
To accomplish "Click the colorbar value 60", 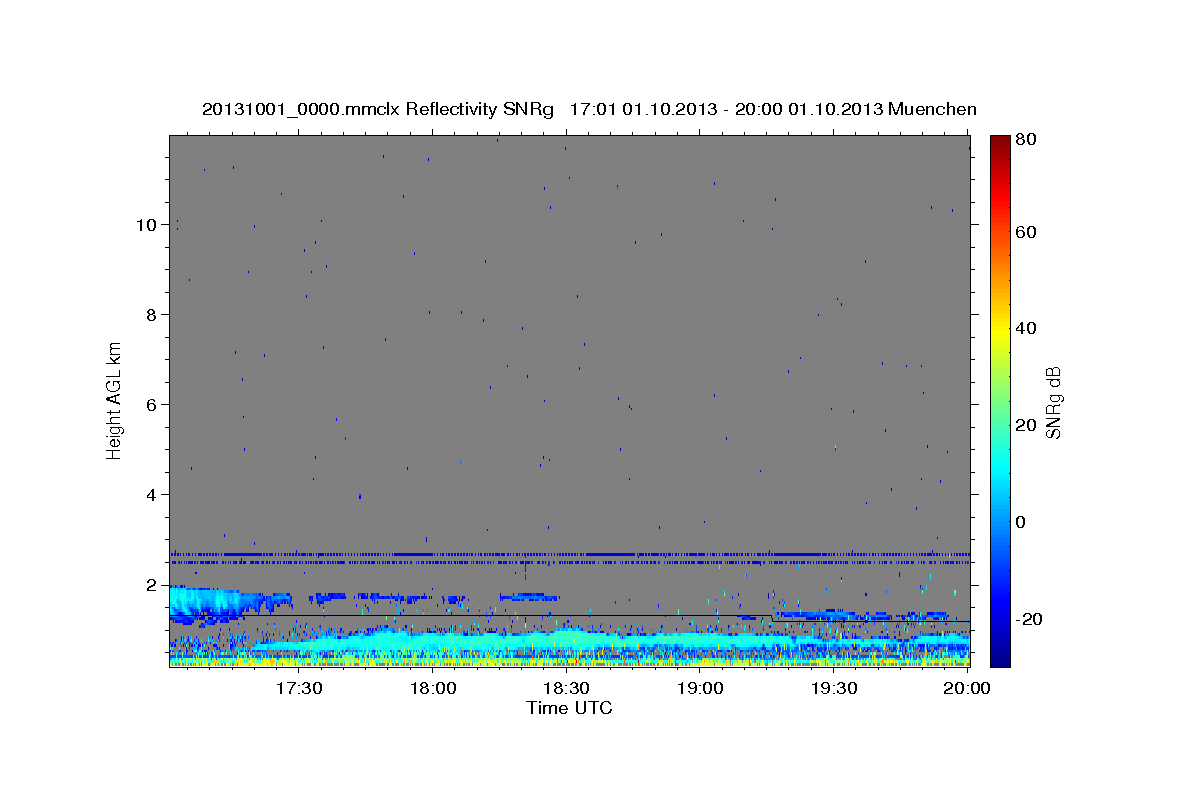I will point(1028,232).
